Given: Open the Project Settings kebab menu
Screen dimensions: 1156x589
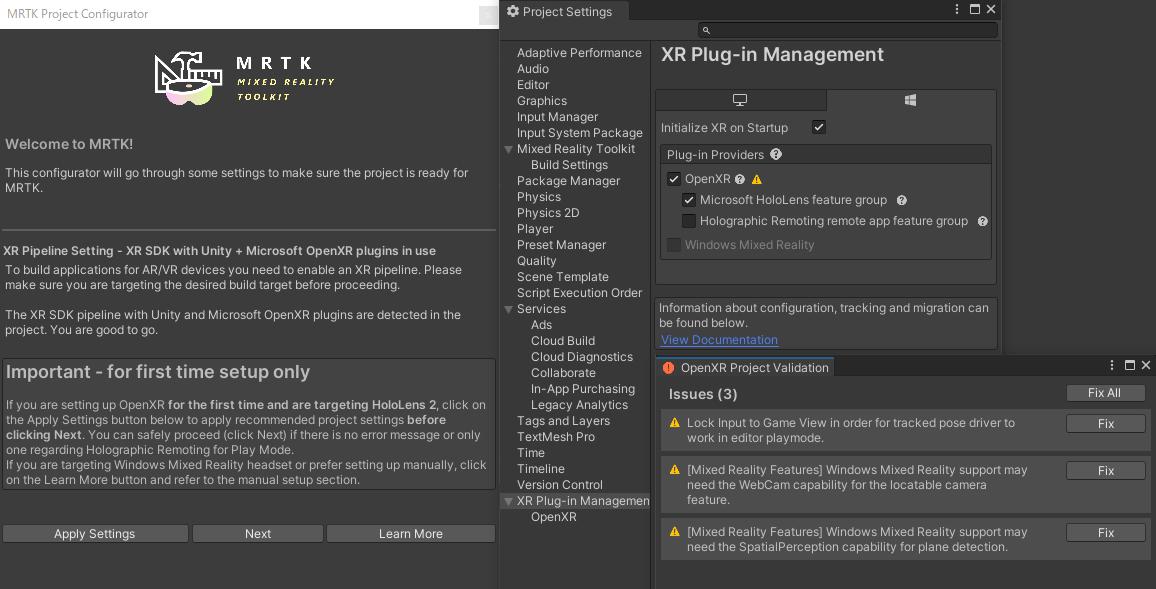Looking at the screenshot, I should 957,10.
